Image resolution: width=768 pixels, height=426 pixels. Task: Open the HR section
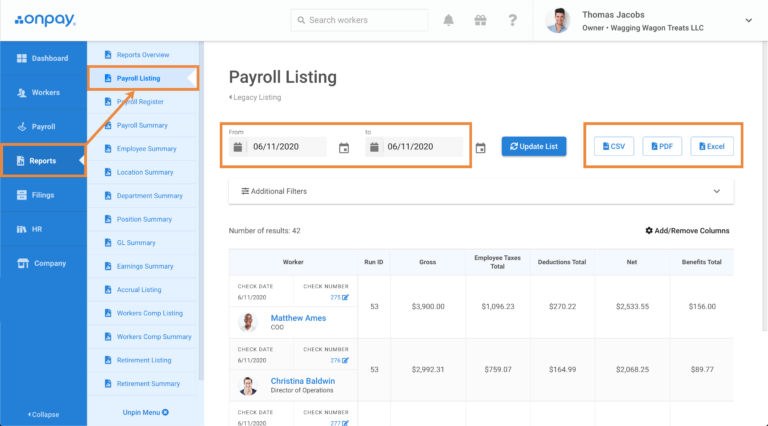tap(44, 229)
